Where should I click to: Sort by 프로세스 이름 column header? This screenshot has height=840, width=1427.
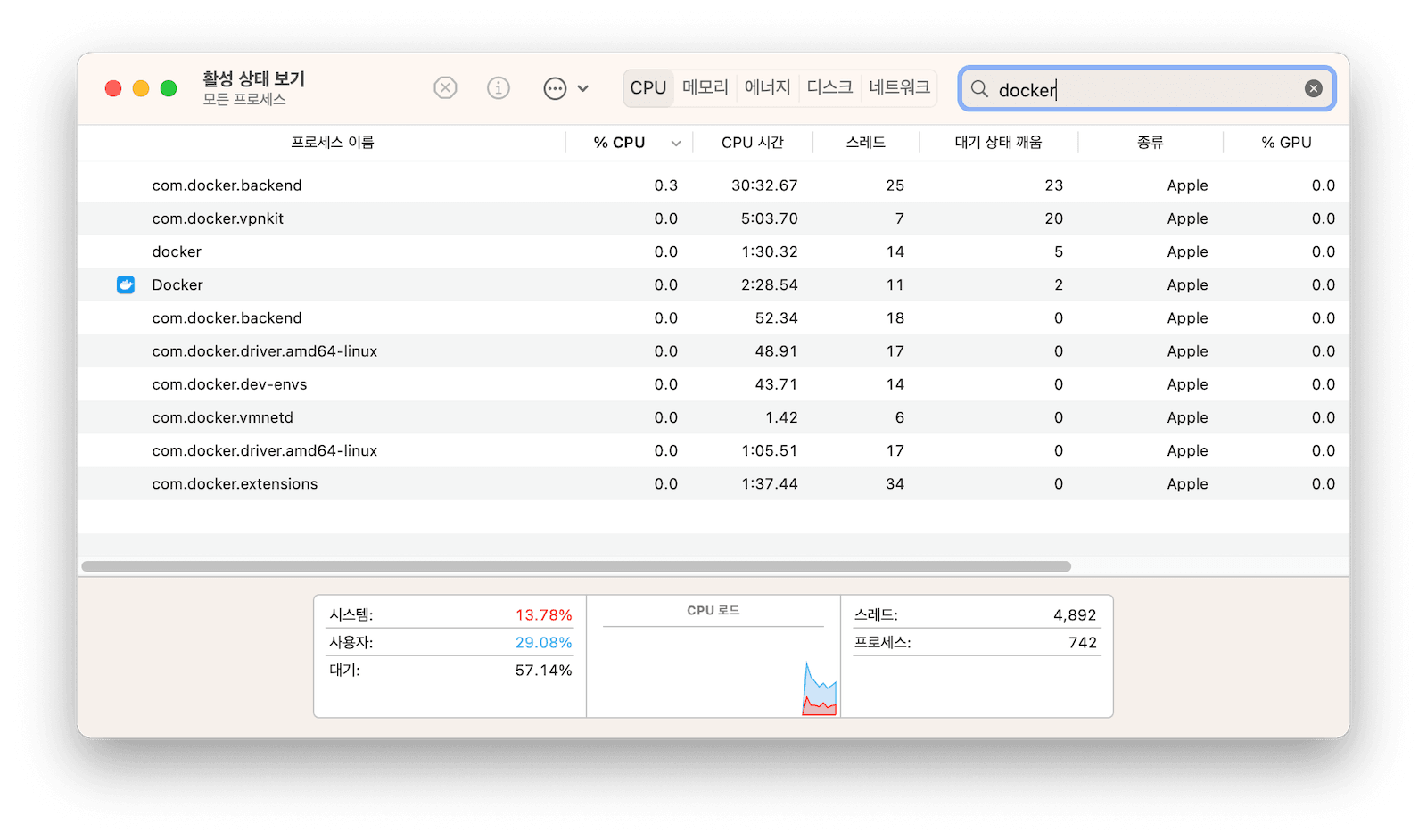[333, 143]
